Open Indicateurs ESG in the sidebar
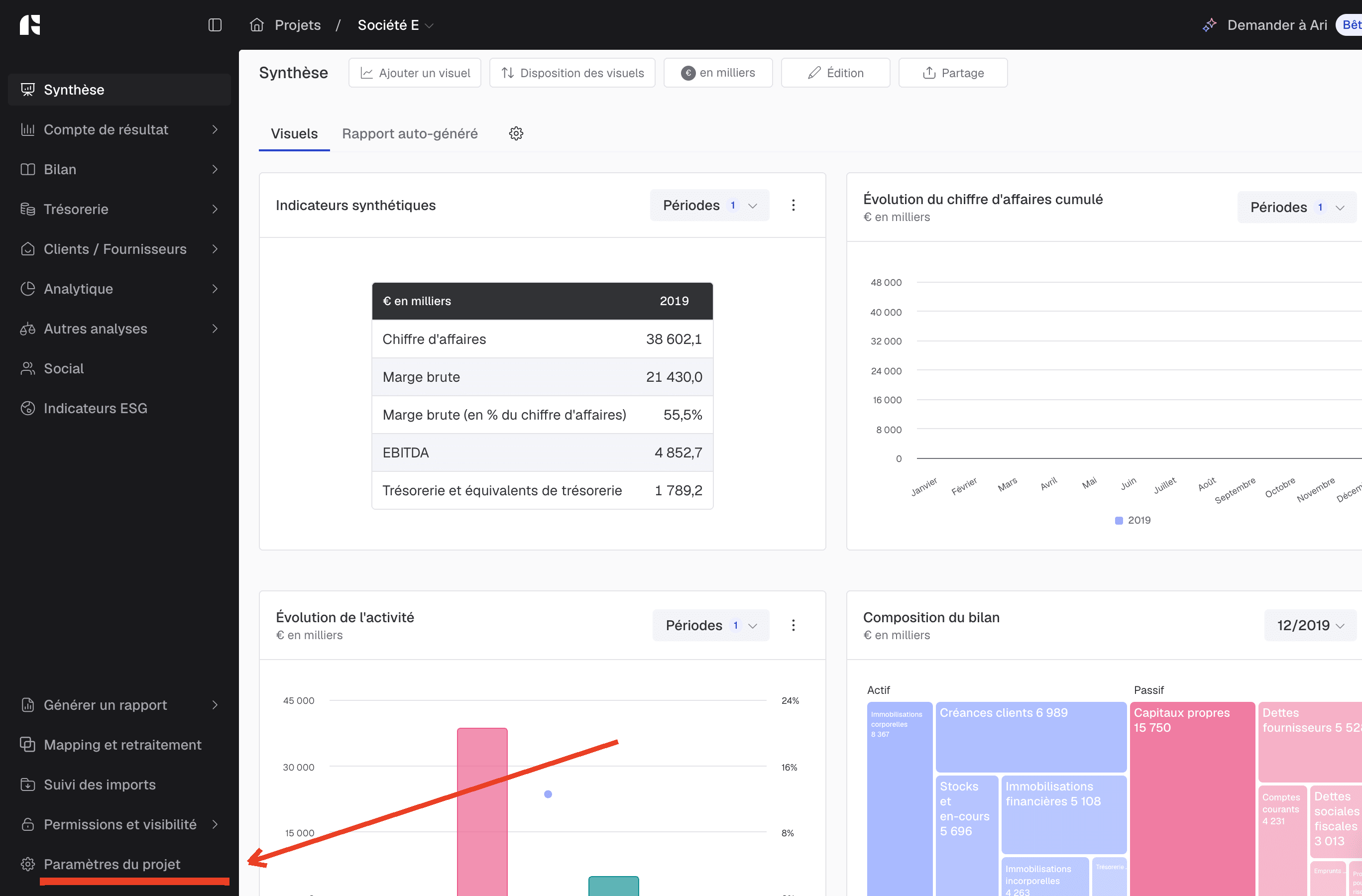Image resolution: width=1362 pixels, height=896 pixels. pos(119,408)
